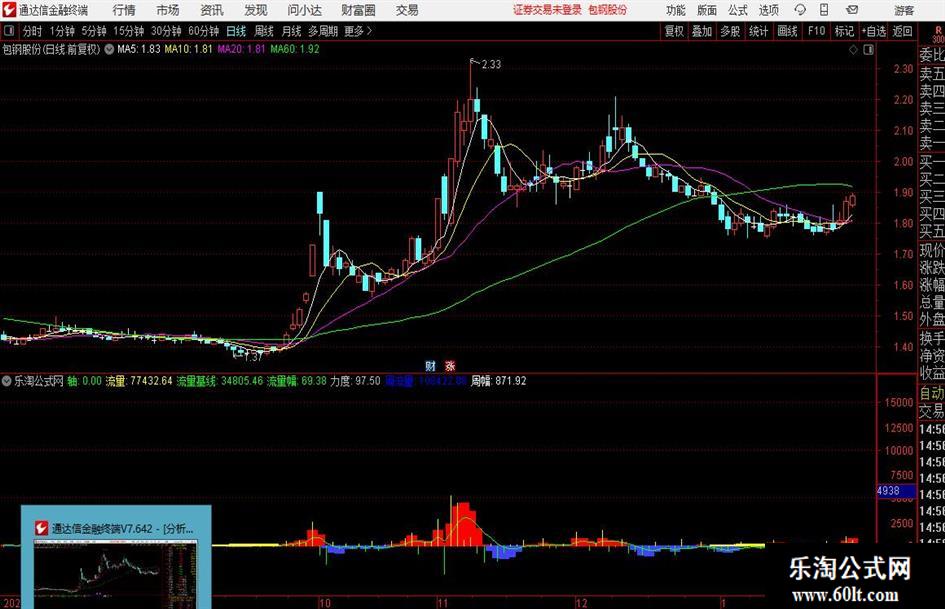Screen dimensions: 945x609
Task: Click the mobile phone icon
Action: click(x=824, y=10)
